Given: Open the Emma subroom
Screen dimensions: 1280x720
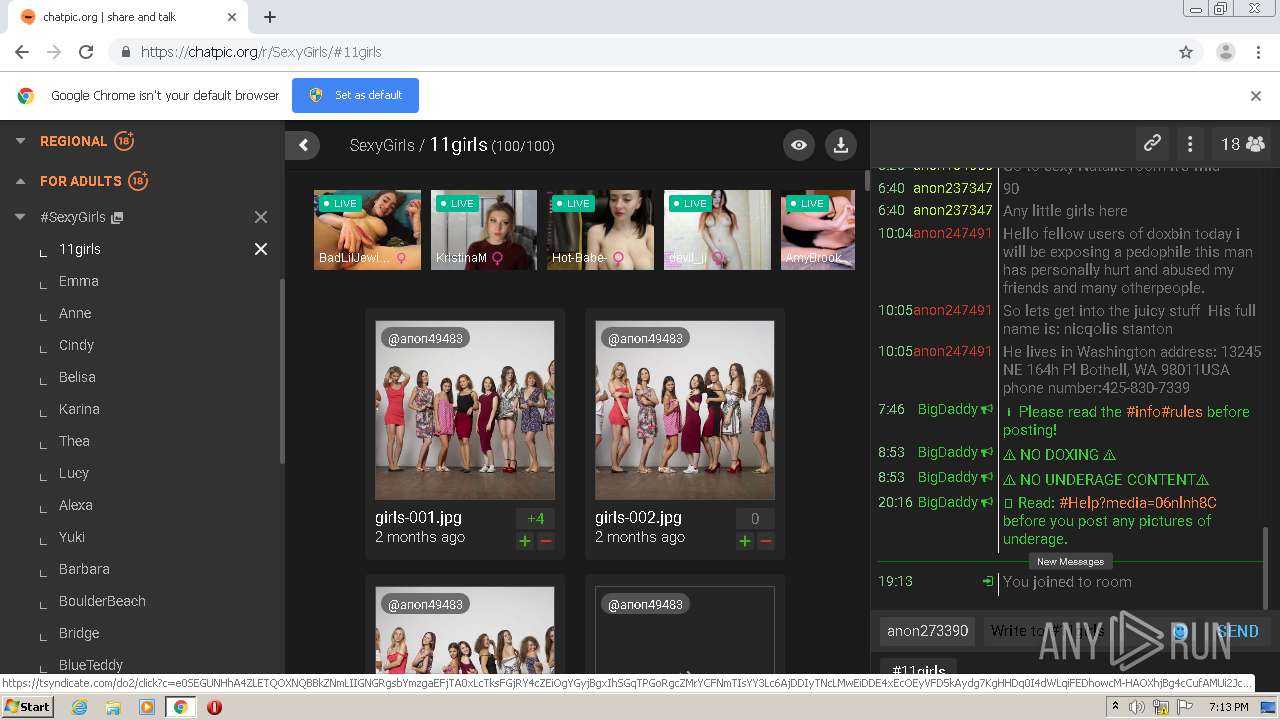Looking at the screenshot, I should coord(79,281).
